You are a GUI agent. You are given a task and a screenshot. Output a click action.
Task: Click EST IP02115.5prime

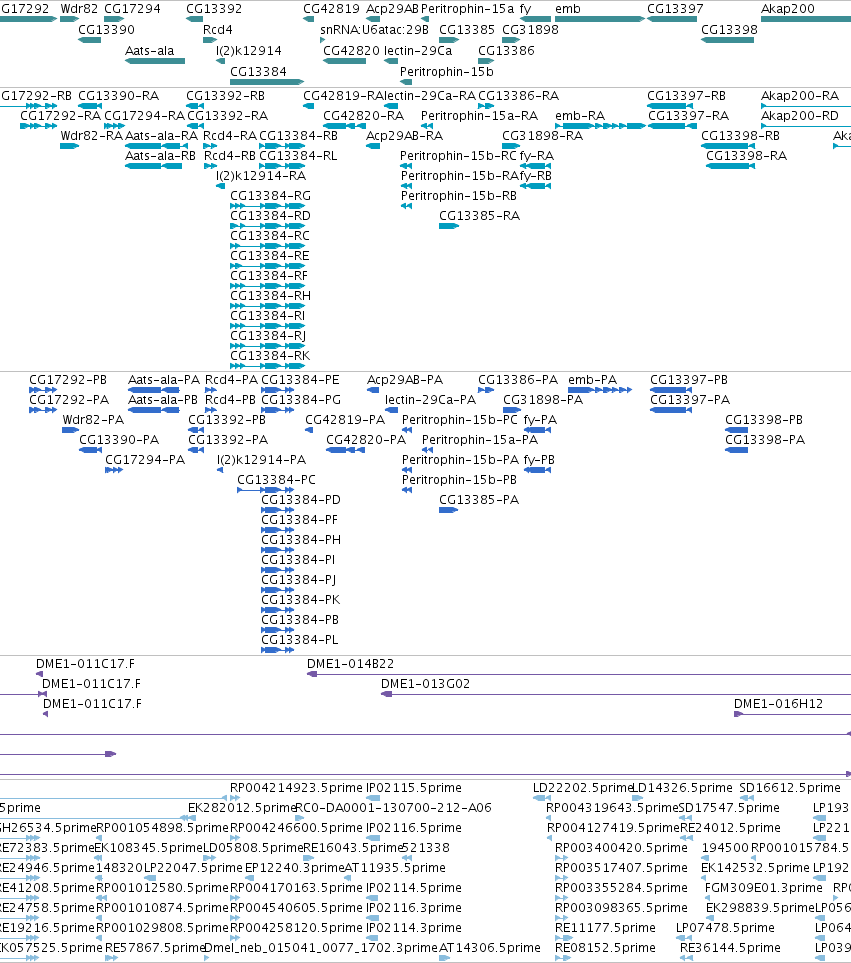pos(414,787)
